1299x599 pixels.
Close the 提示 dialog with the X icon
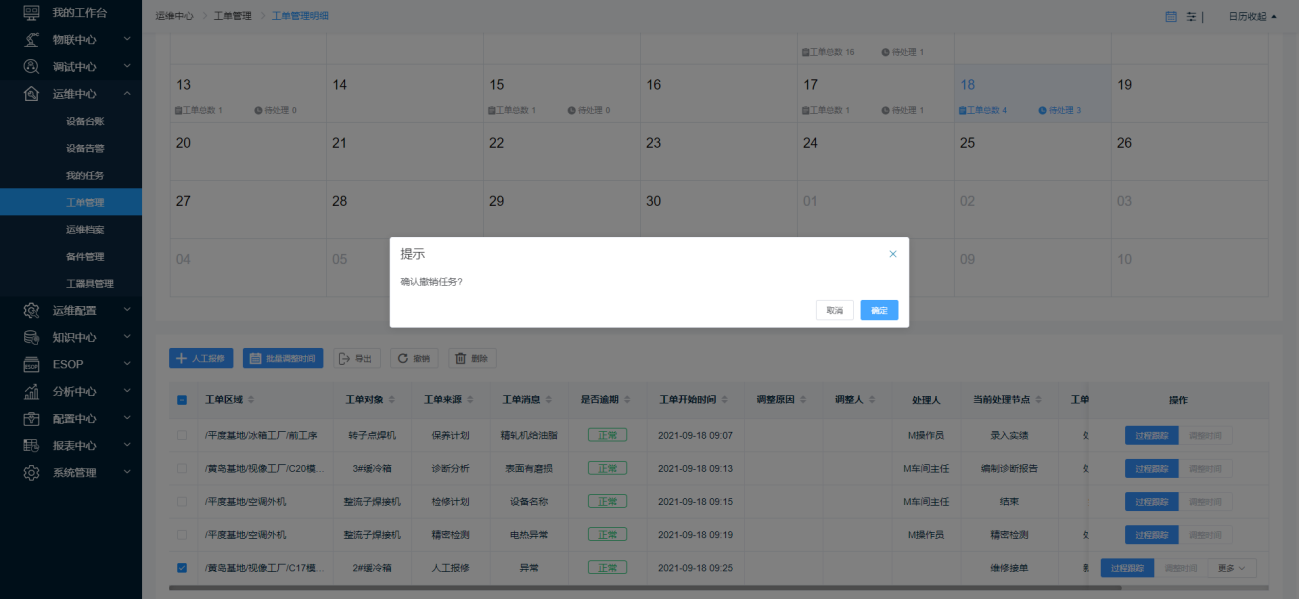click(893, 254)
